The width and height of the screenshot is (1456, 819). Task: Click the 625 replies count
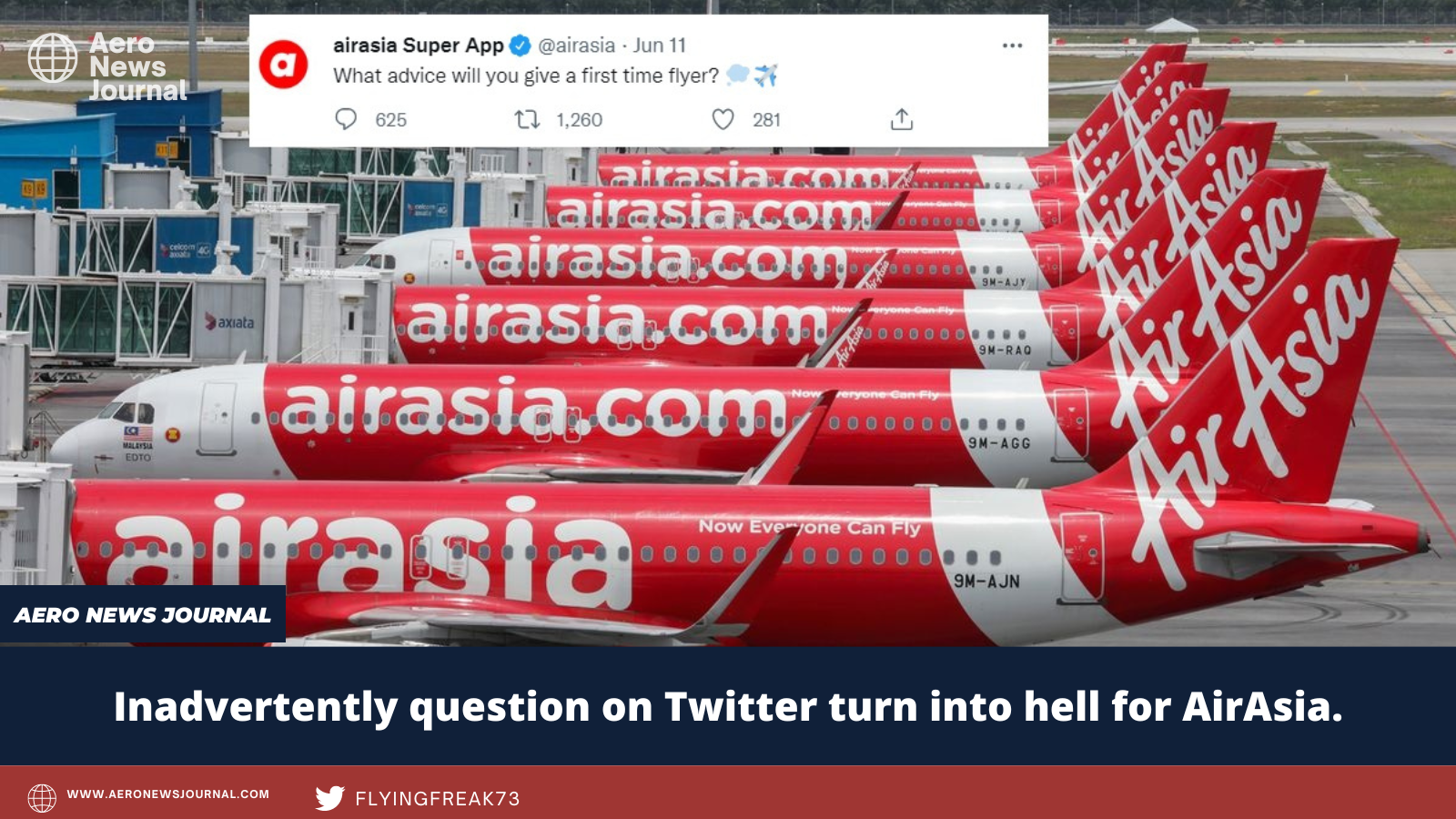pos(391,120)
